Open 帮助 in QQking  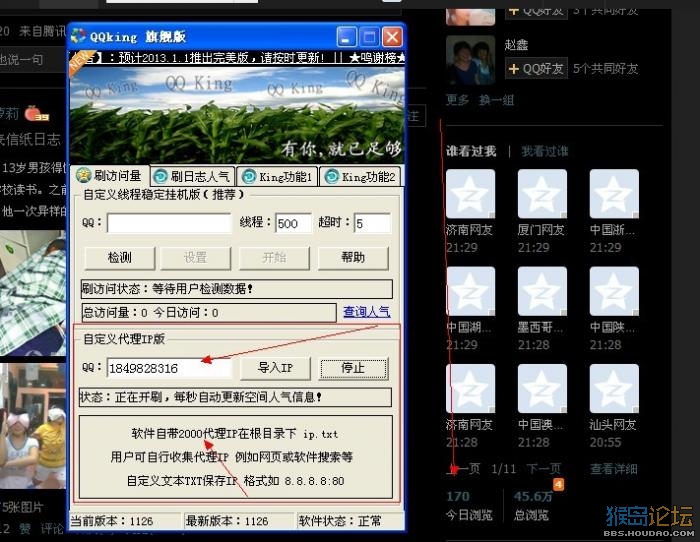[353, 258]
